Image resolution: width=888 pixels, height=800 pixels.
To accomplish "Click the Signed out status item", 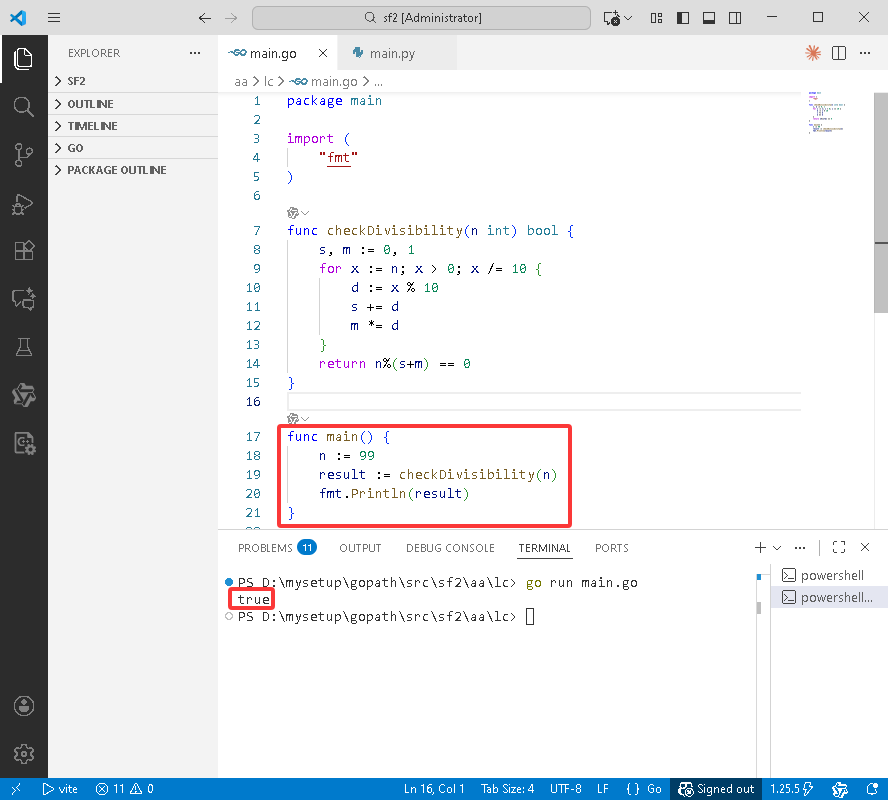I will 716,789.
